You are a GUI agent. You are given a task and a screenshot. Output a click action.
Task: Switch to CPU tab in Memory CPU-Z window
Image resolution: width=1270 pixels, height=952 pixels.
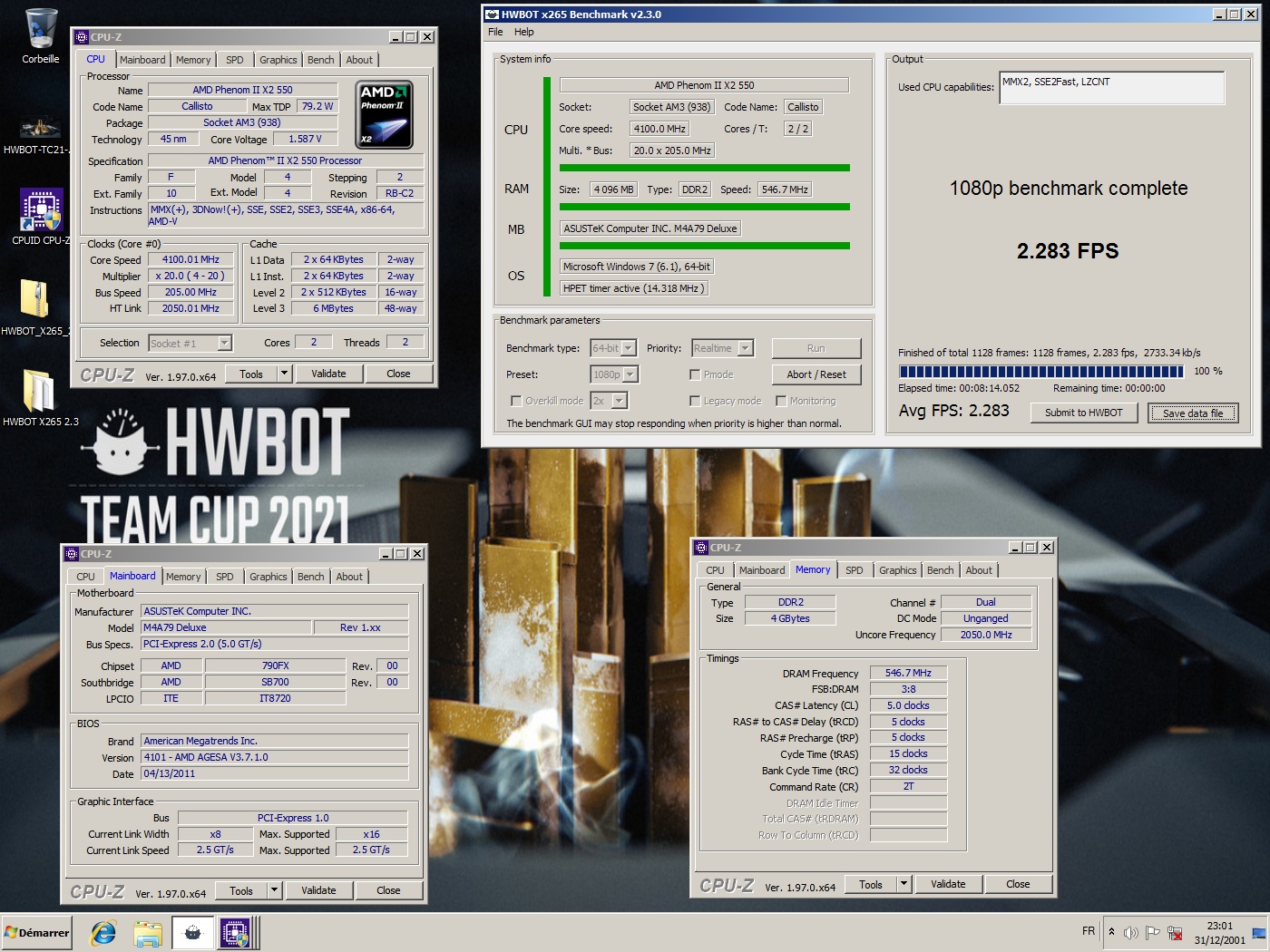pyautogui.click(x=715, y=570)
